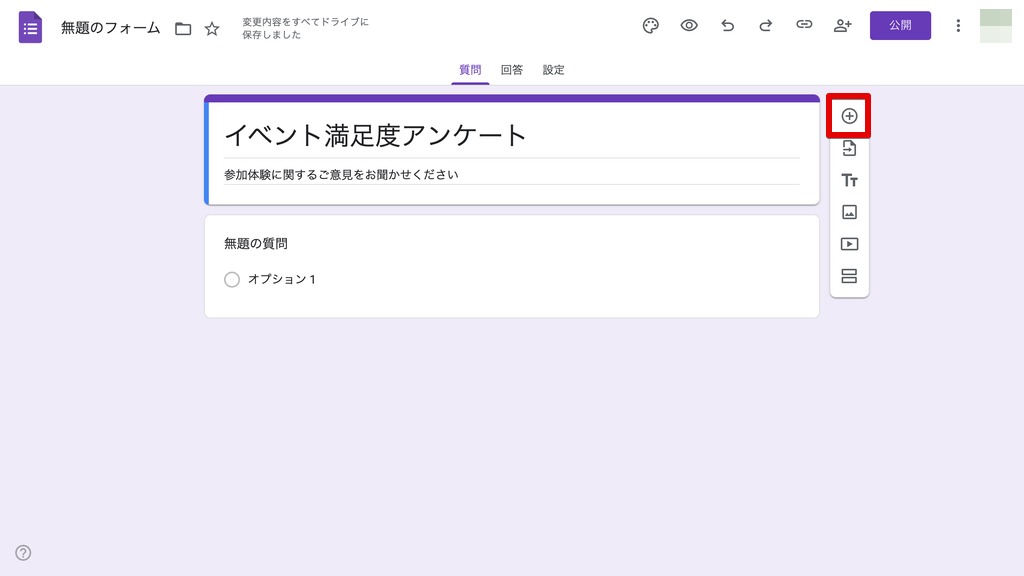Add collaborators with the person-plus icon
The height and width of the screenshot is (576, 1024).
[x=842, y=26]
